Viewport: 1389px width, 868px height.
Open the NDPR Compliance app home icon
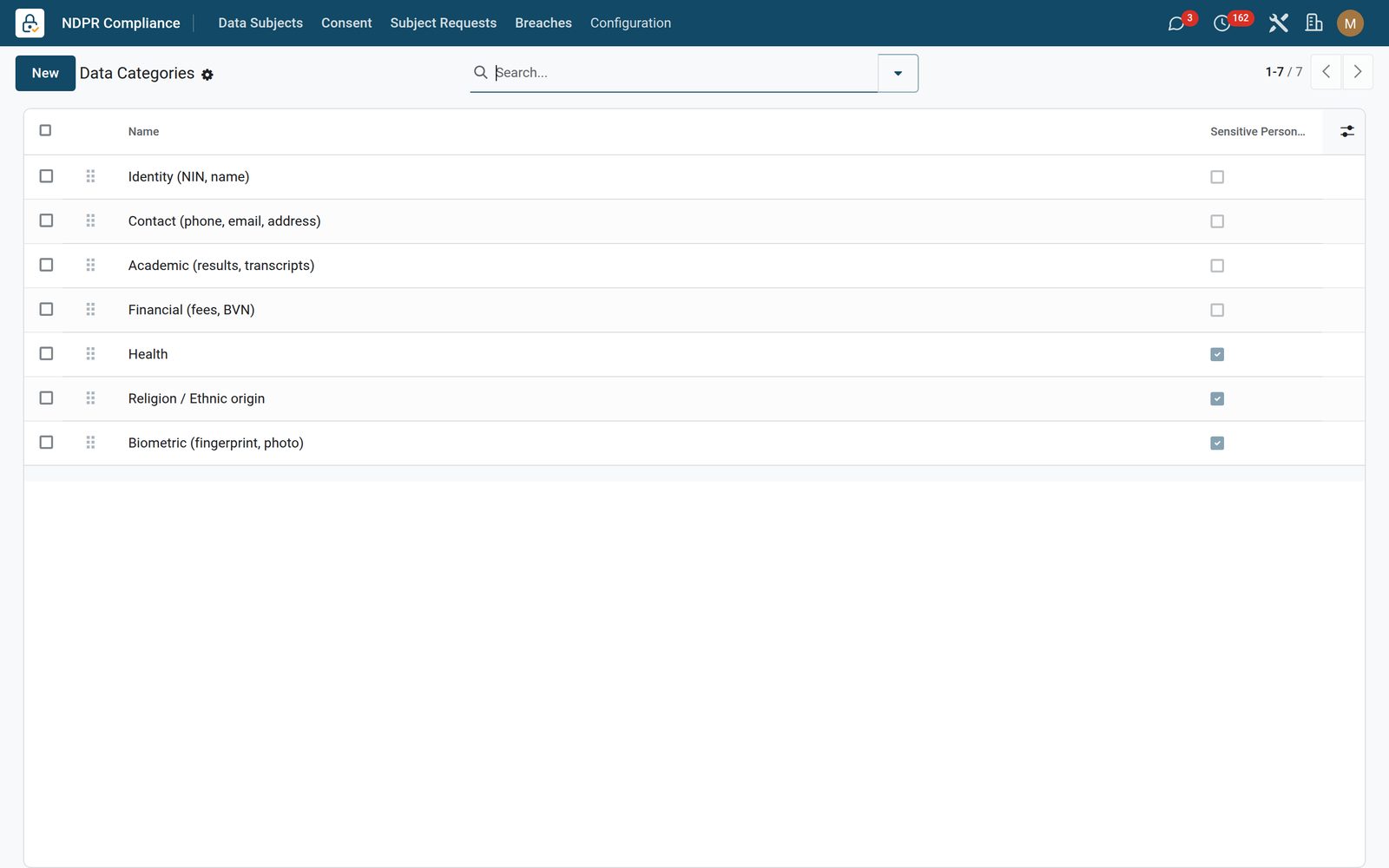[30, 23]
